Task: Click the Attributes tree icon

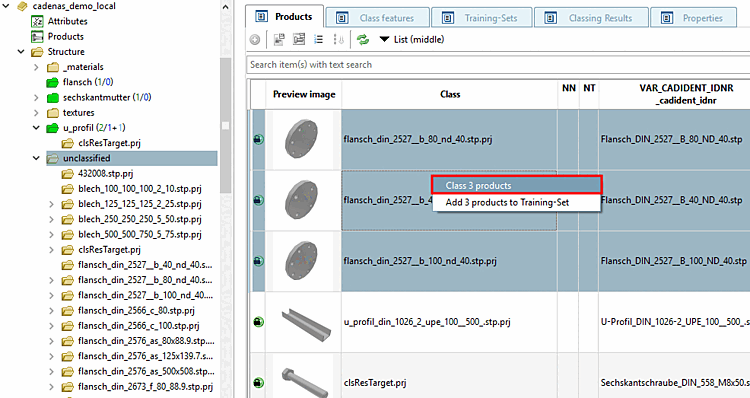Action: click(37, 21)
